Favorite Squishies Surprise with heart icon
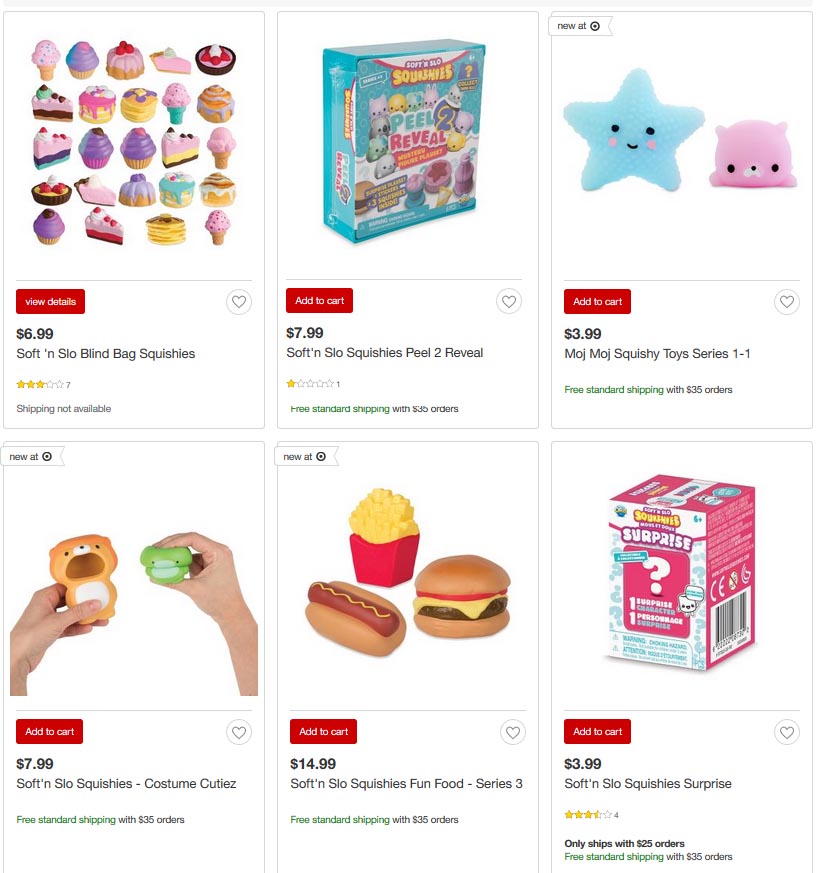The height and width of the screenshot is (873, 820). click(787, 732)
